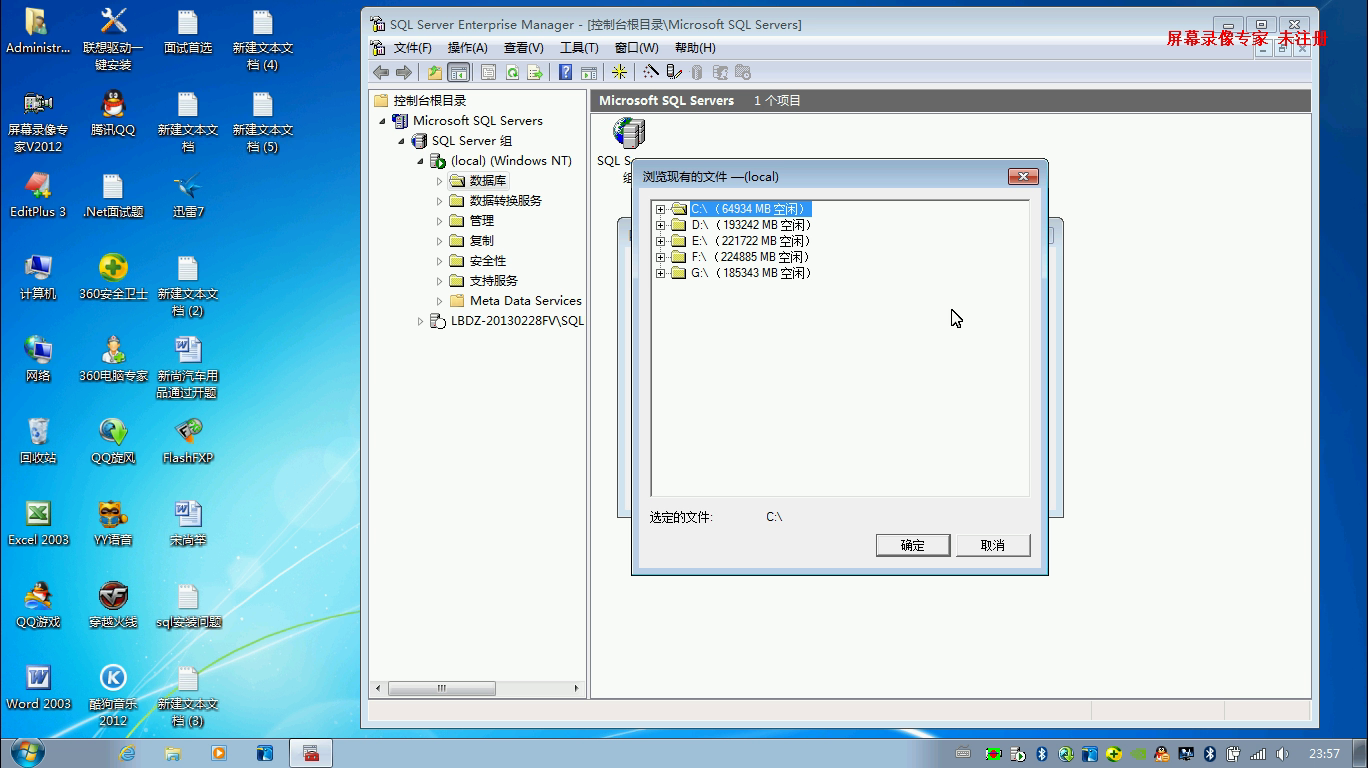Collapse the SQL Server 组 node
Image resolution: width=1368 pixels, height=768 pixels.
tap(402, 141)
